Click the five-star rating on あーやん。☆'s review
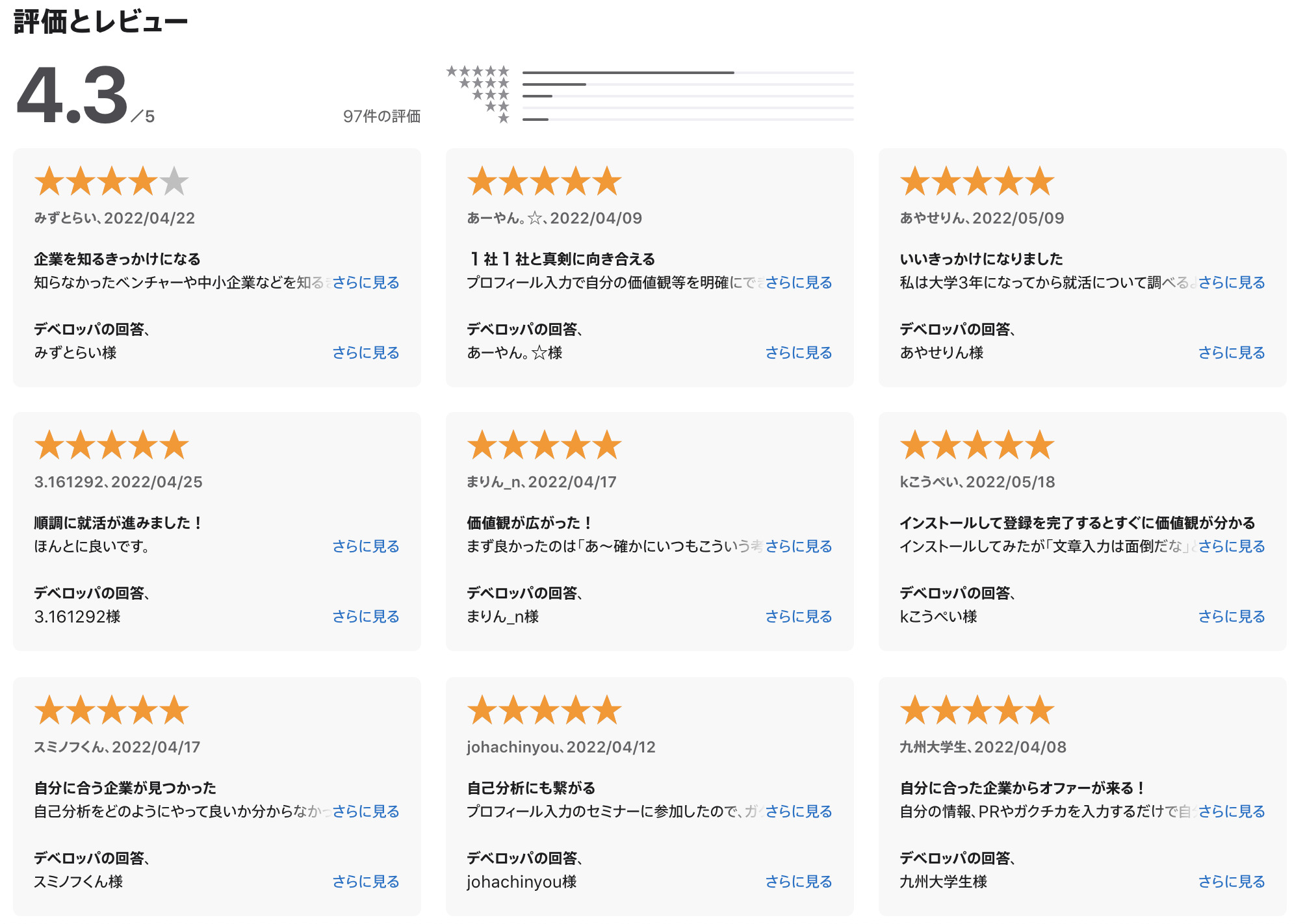This screenshot has width=1305, height=924. 544,181
